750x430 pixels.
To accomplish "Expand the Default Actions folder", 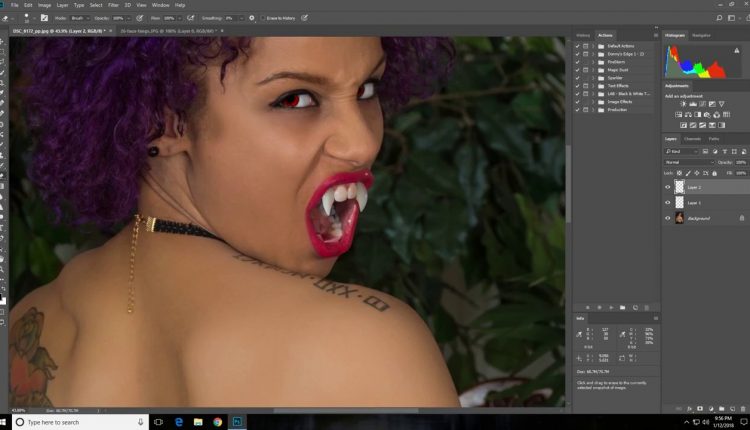I will tap(593, 46).
